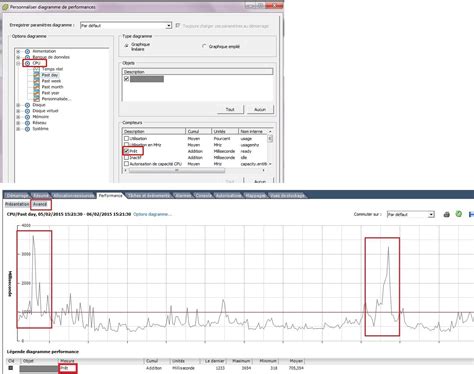Click the Cumul column header
This screenshot has height=374, width=474.
click(199, 131)
